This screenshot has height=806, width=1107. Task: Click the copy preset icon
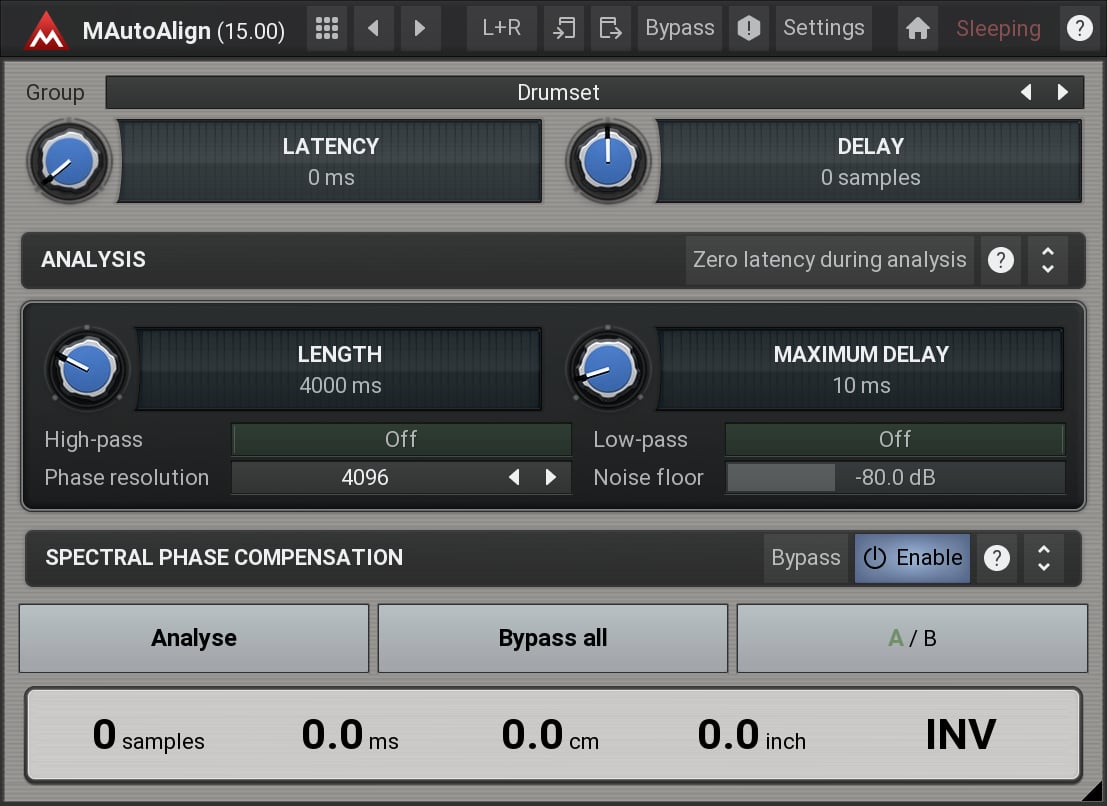(x=564, y=28)
